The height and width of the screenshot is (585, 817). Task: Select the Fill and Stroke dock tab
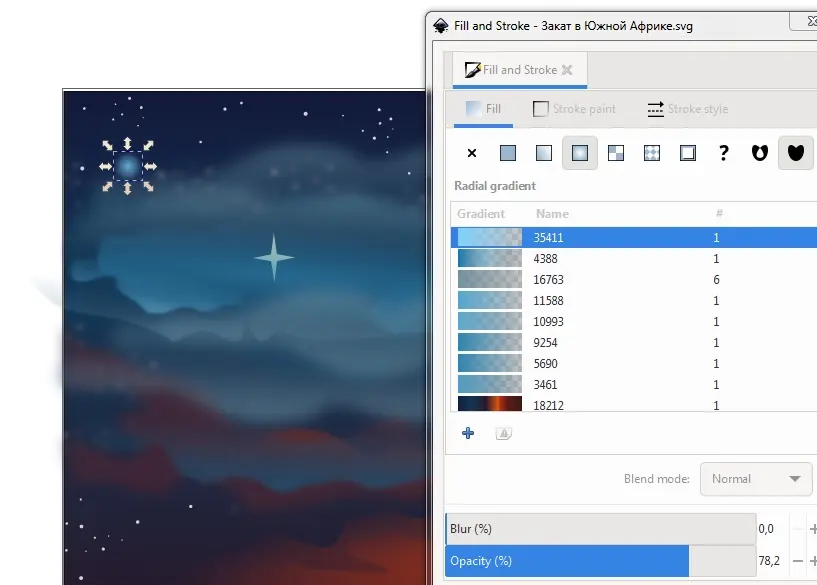tap(519, 70)
